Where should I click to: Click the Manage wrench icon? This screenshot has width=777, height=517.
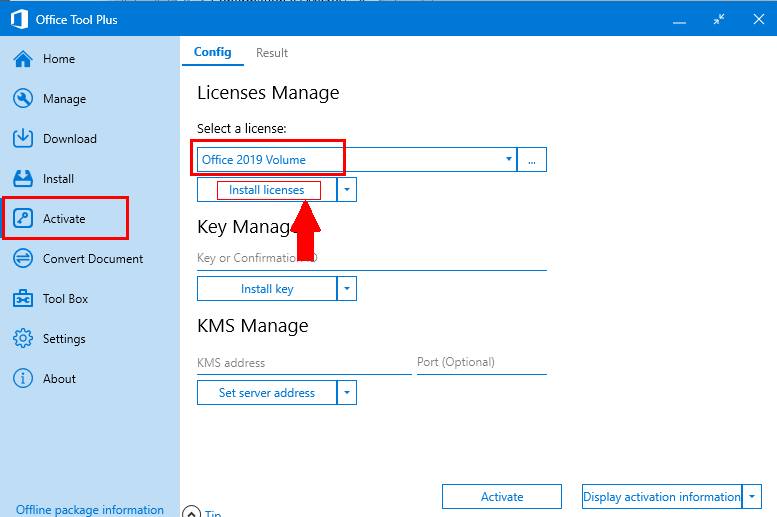click(x=23, y=99)
